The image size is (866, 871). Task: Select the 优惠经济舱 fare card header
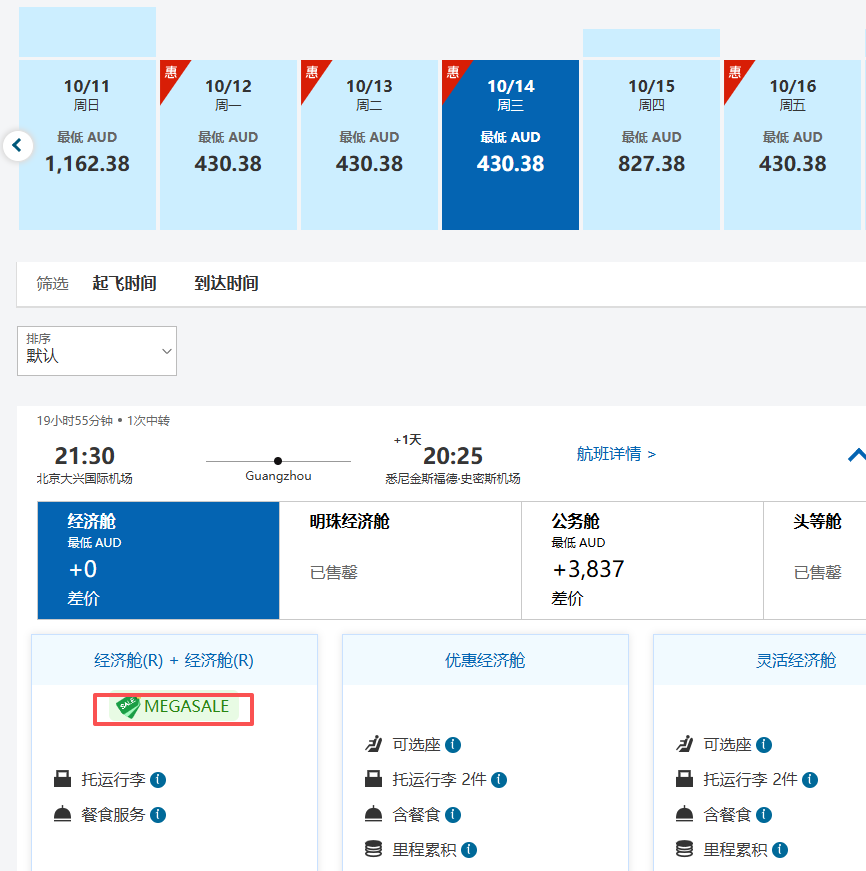point(485,660)
